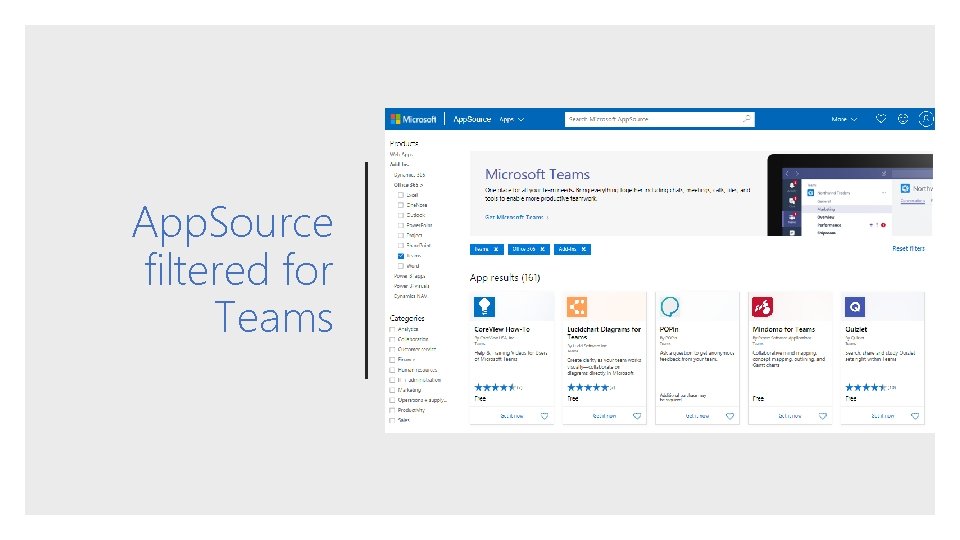The height and width of the screenshot is (540, 960).
Task: Open the Lucidchart Diagrams for Teams title
Action: pyautogui.click(x=604, y=332)
